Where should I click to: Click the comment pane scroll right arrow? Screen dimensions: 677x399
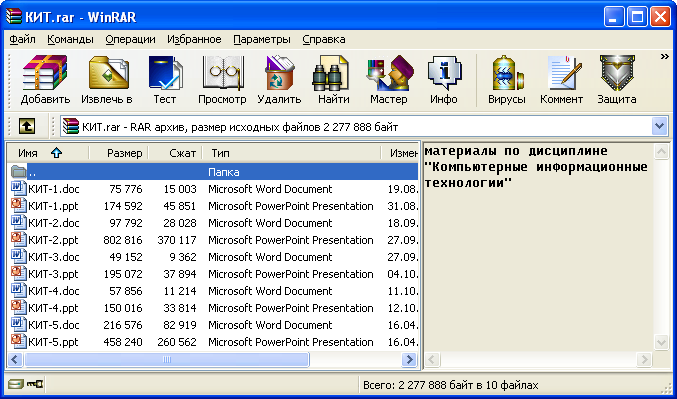click(644, 359)
